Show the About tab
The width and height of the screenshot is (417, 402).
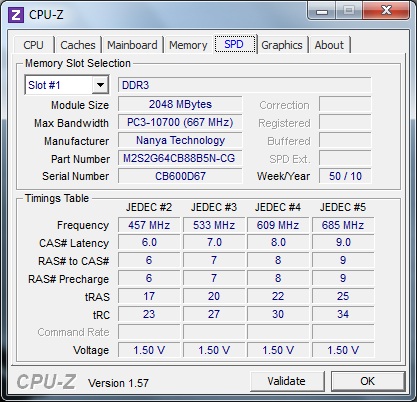(x=329, y=45)
